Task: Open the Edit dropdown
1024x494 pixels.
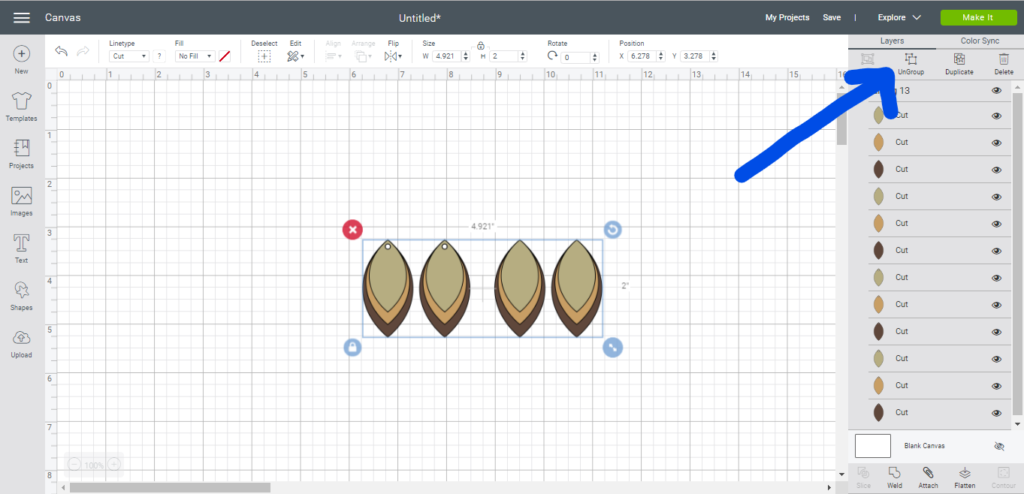Action: [x=296, y=57]
